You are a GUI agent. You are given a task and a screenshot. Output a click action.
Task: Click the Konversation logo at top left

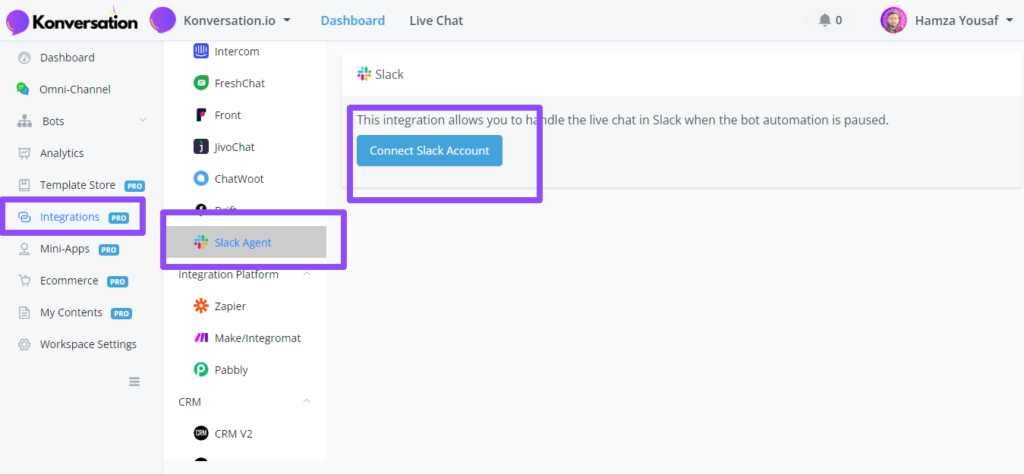72,21
